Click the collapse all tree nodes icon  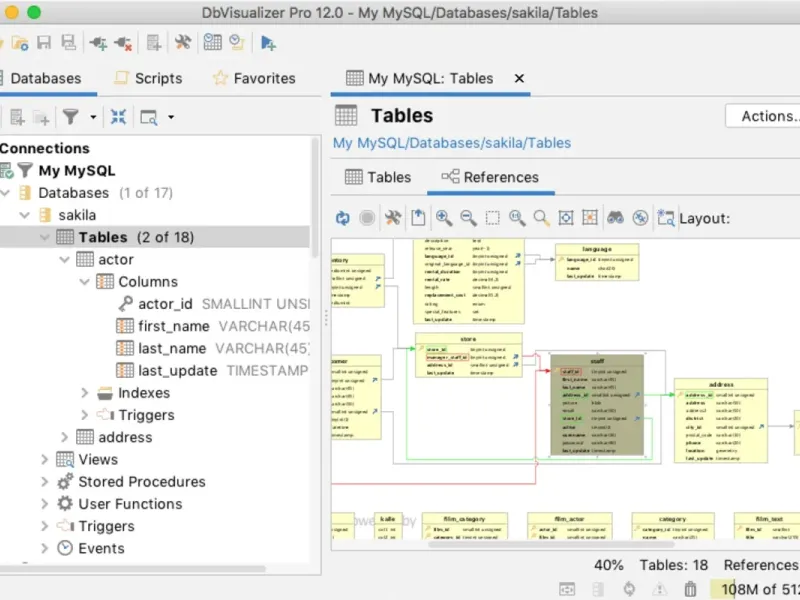(x=118, y=117)
